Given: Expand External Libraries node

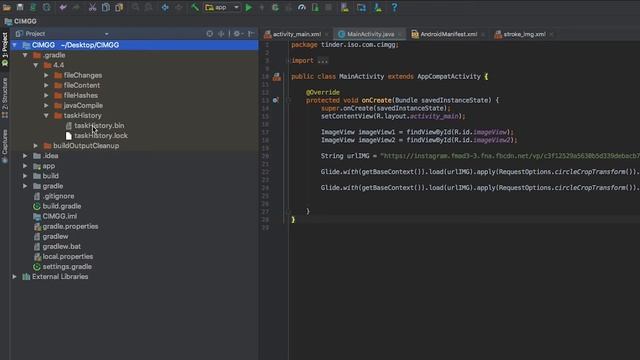Looking at the screenshot, I should point(15,277).
